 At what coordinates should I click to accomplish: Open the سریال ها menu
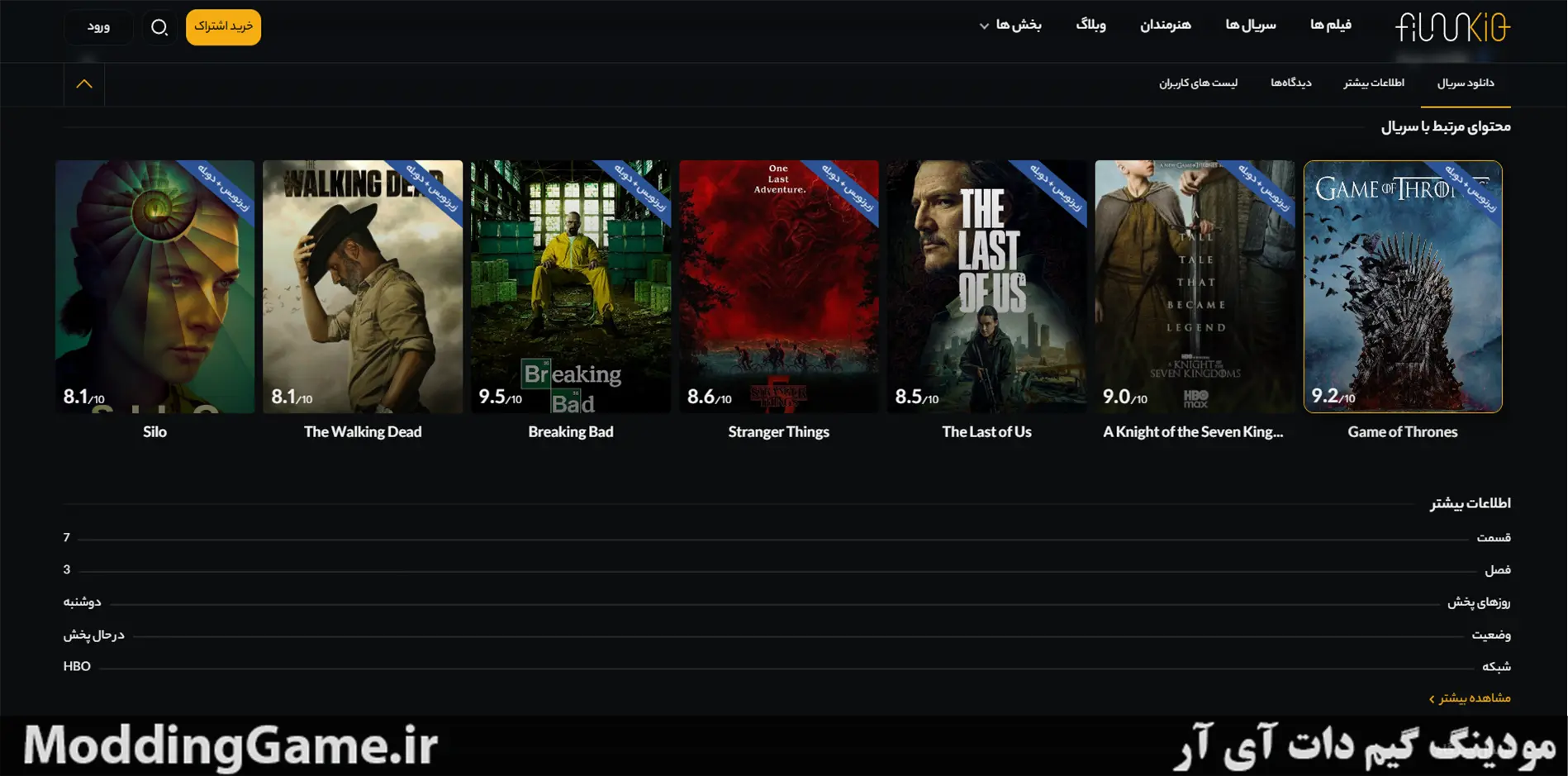(x=1251, y=26)
